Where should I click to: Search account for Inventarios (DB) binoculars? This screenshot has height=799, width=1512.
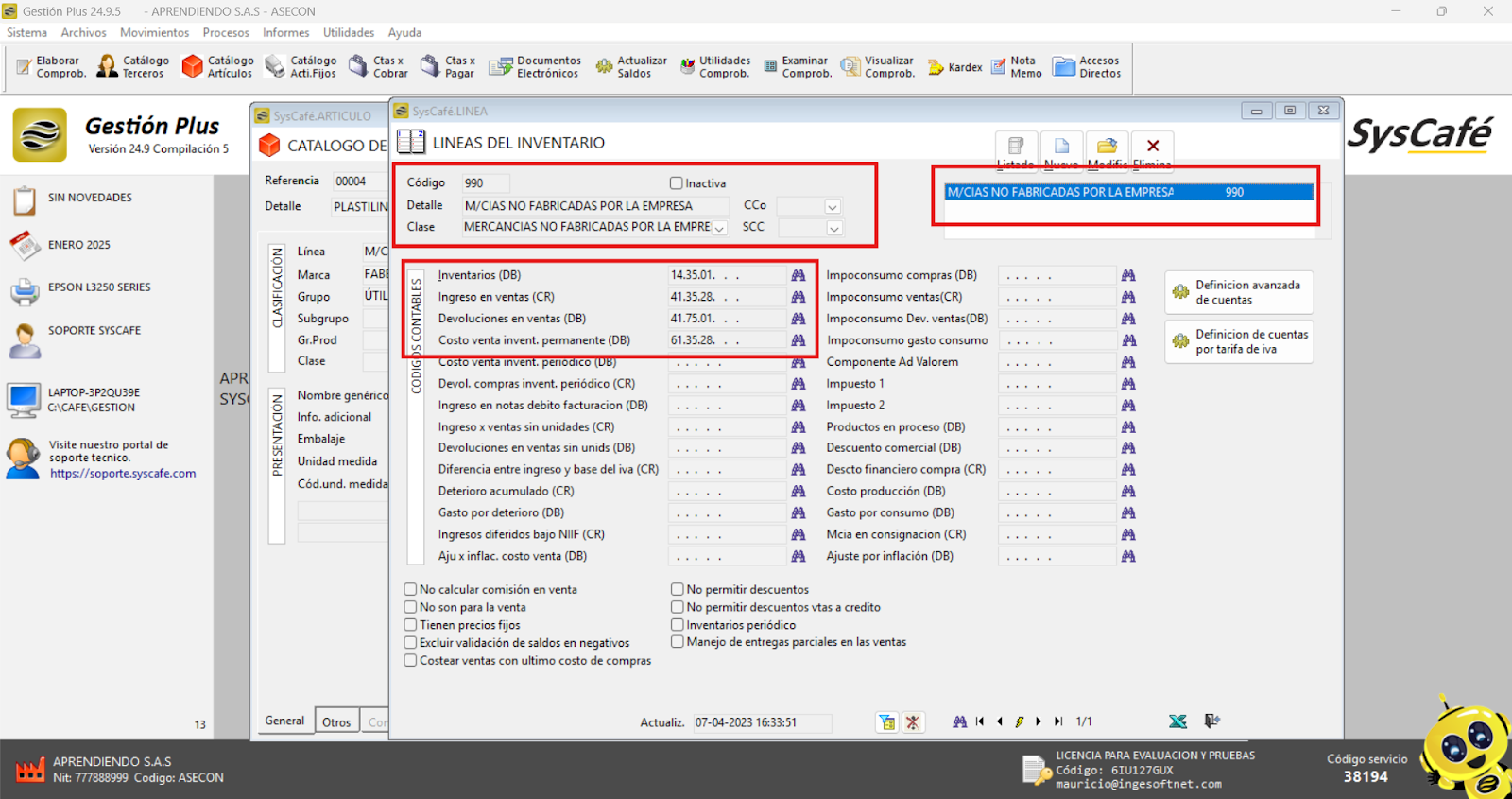[799, 275]
